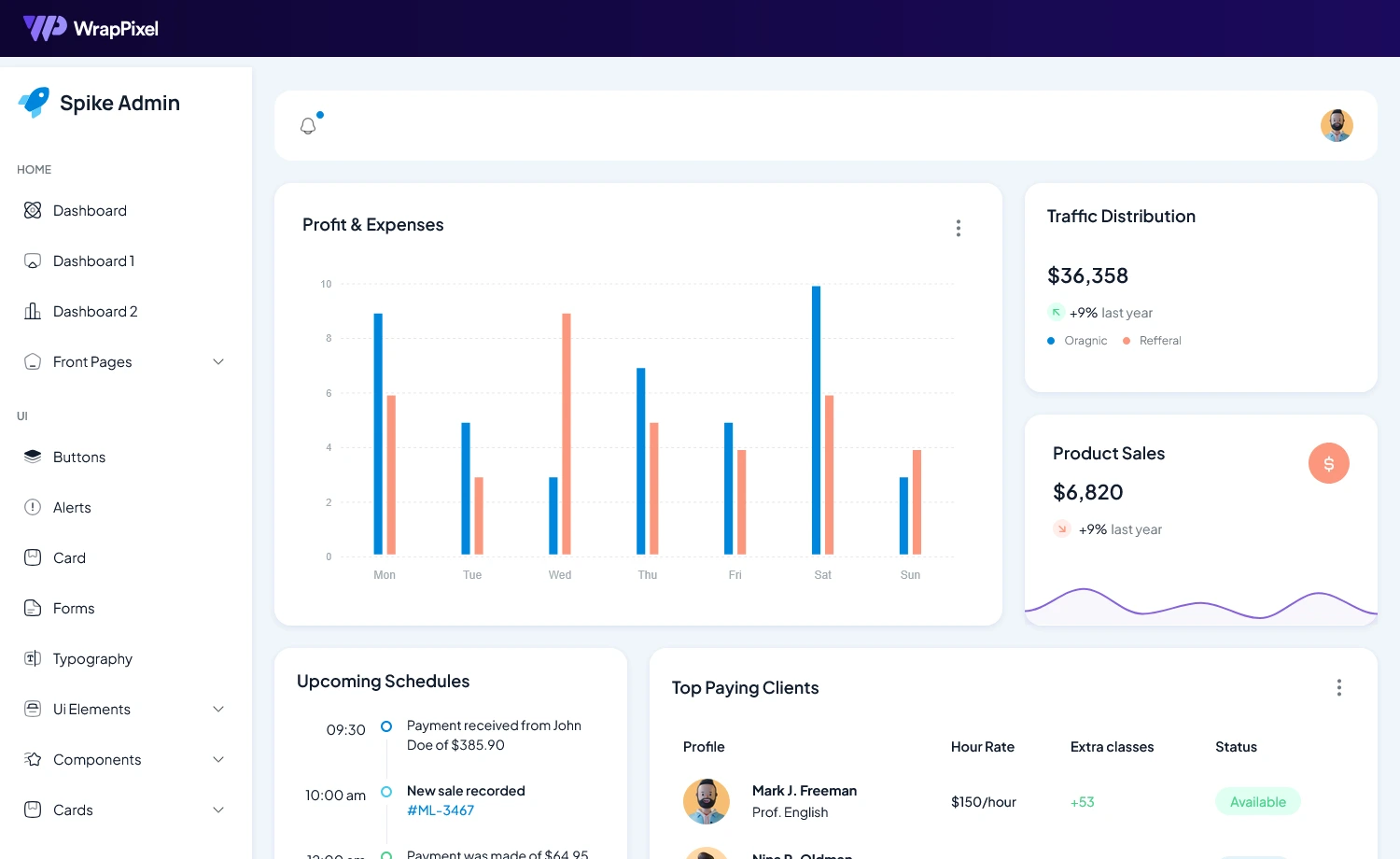Go to Dashboard 2 in sidebar
Viewport: 1400px width, 859px height.
[95, 311]
